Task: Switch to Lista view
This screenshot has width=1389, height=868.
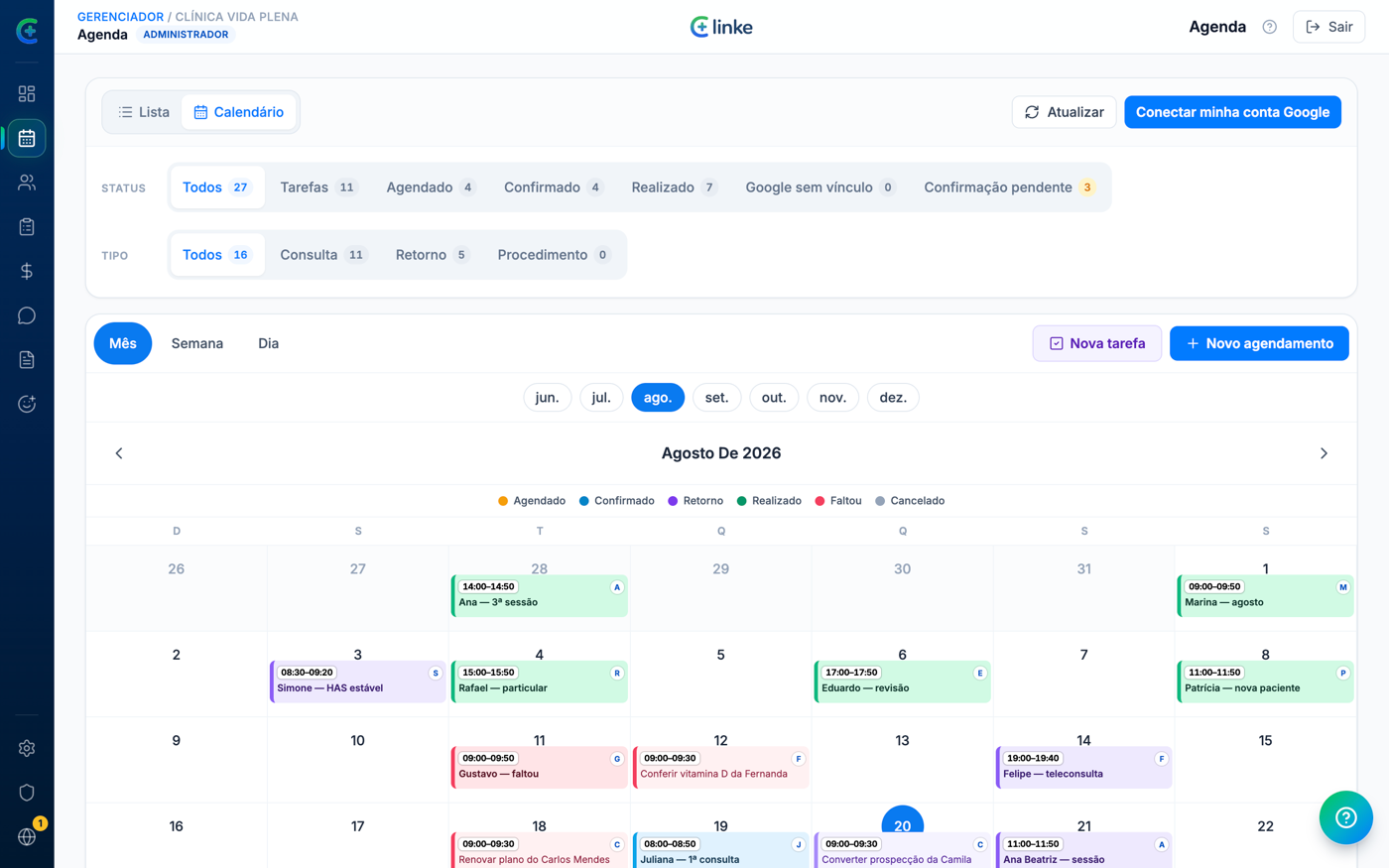Action: pyautogui.click(x=144, y=112)
